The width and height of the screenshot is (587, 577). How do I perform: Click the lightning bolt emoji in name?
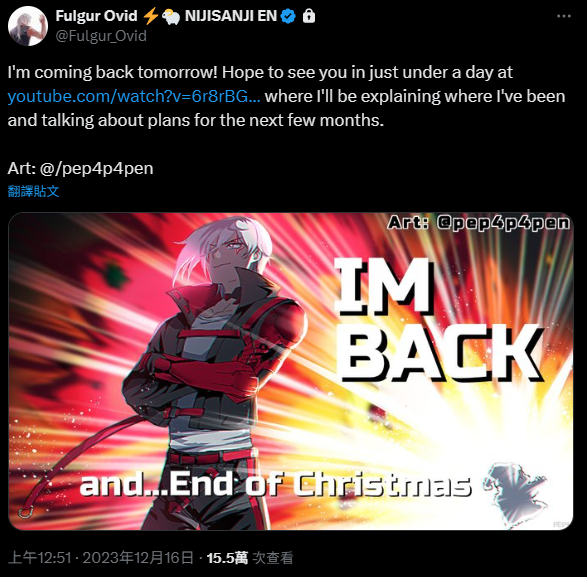coord(150,16)
